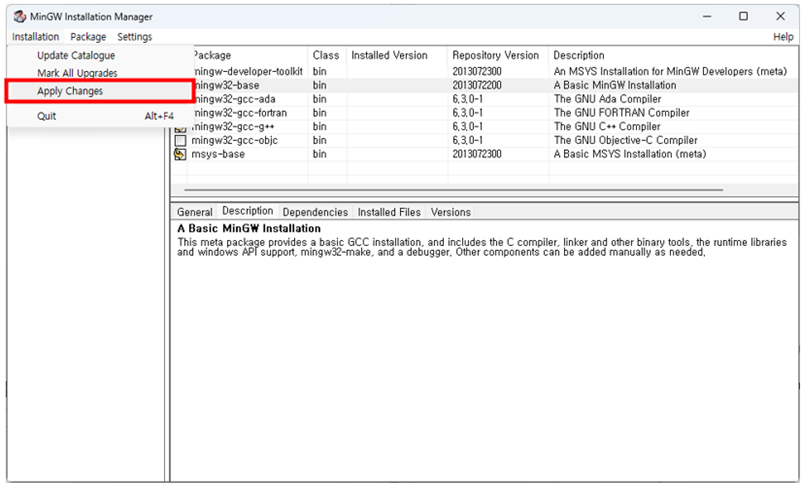Choose Quit from the Installation menu

click(46, 116)
